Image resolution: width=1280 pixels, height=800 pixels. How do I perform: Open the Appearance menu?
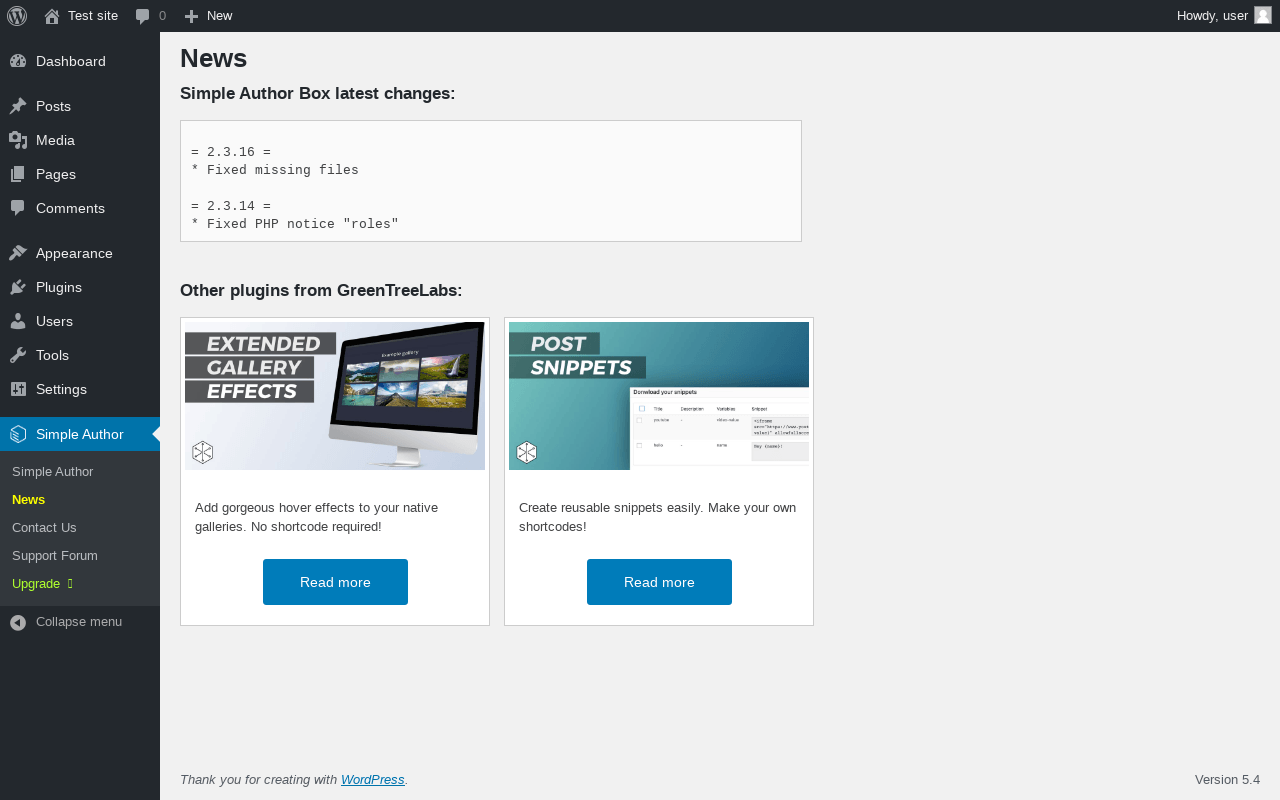[x=80, y=253]
